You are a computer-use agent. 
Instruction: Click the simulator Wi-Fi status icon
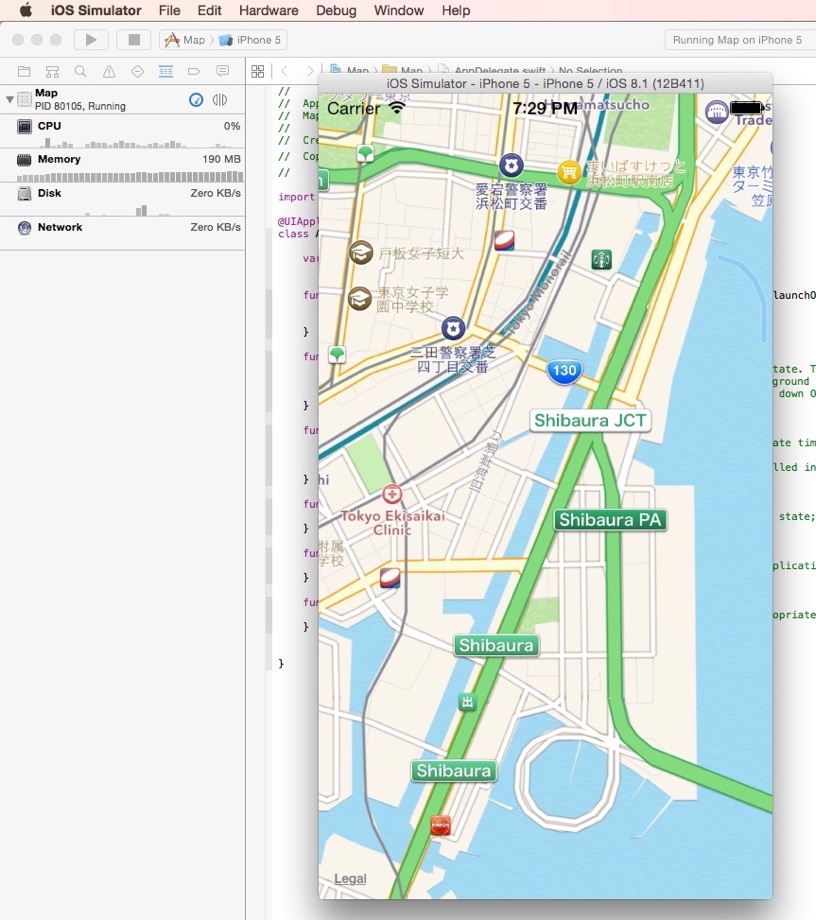click(397, 108)
